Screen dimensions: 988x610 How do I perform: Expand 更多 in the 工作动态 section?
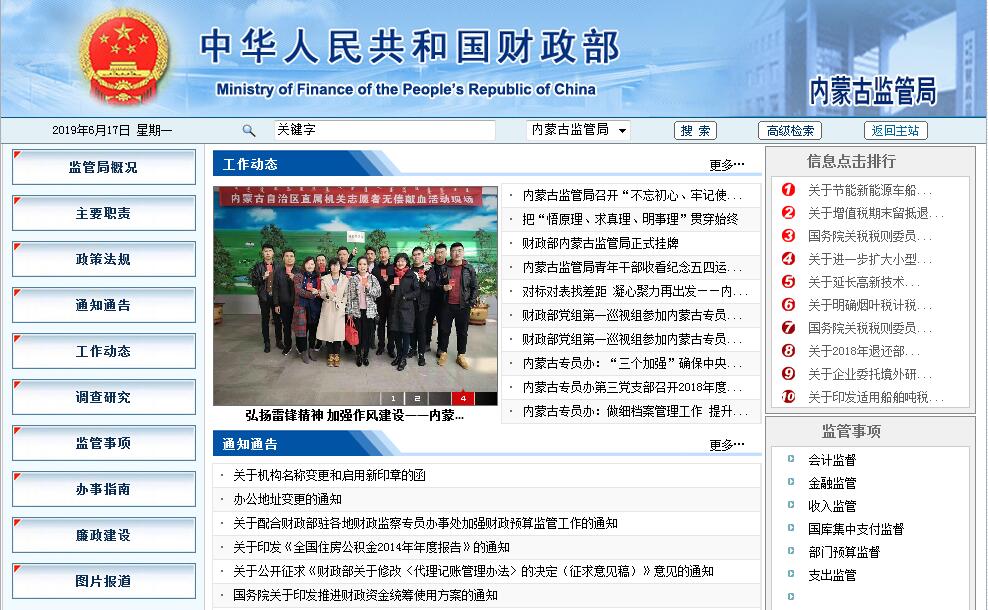(726, 165)
